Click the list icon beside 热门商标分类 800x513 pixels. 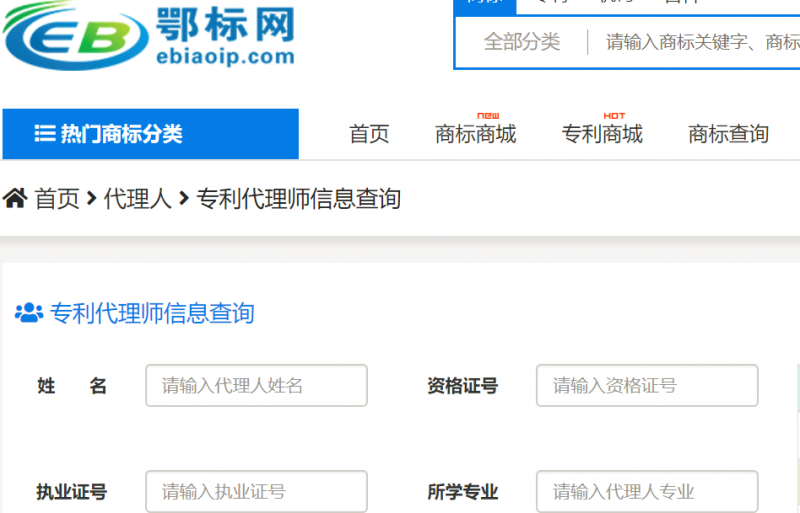click(44, 134)
